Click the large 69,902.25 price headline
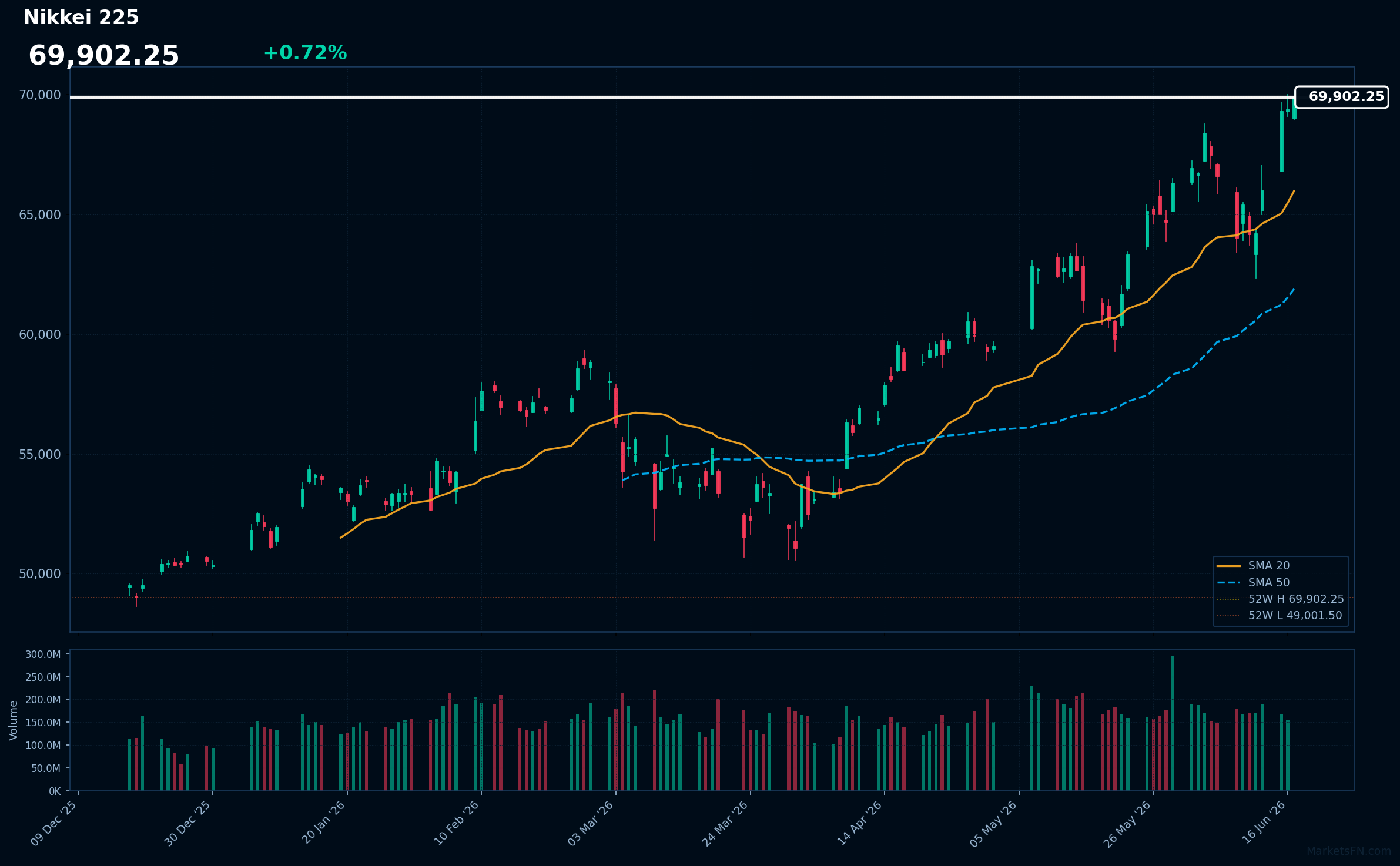 tap(104, 56)
